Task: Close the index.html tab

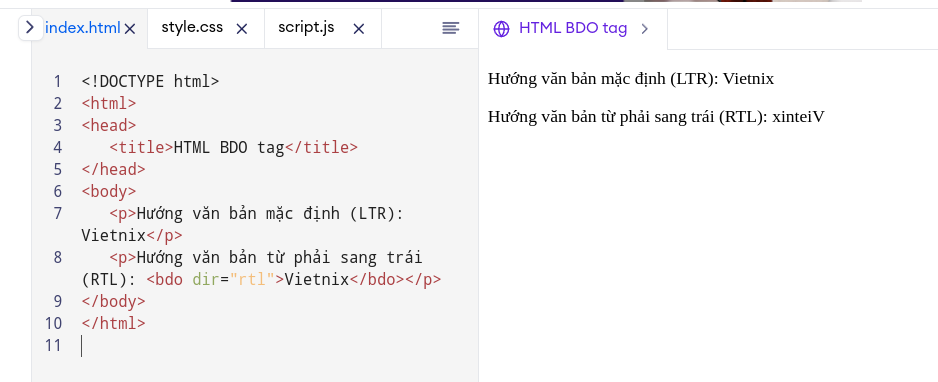Action: pyautogui.click(x=130, y=29)
